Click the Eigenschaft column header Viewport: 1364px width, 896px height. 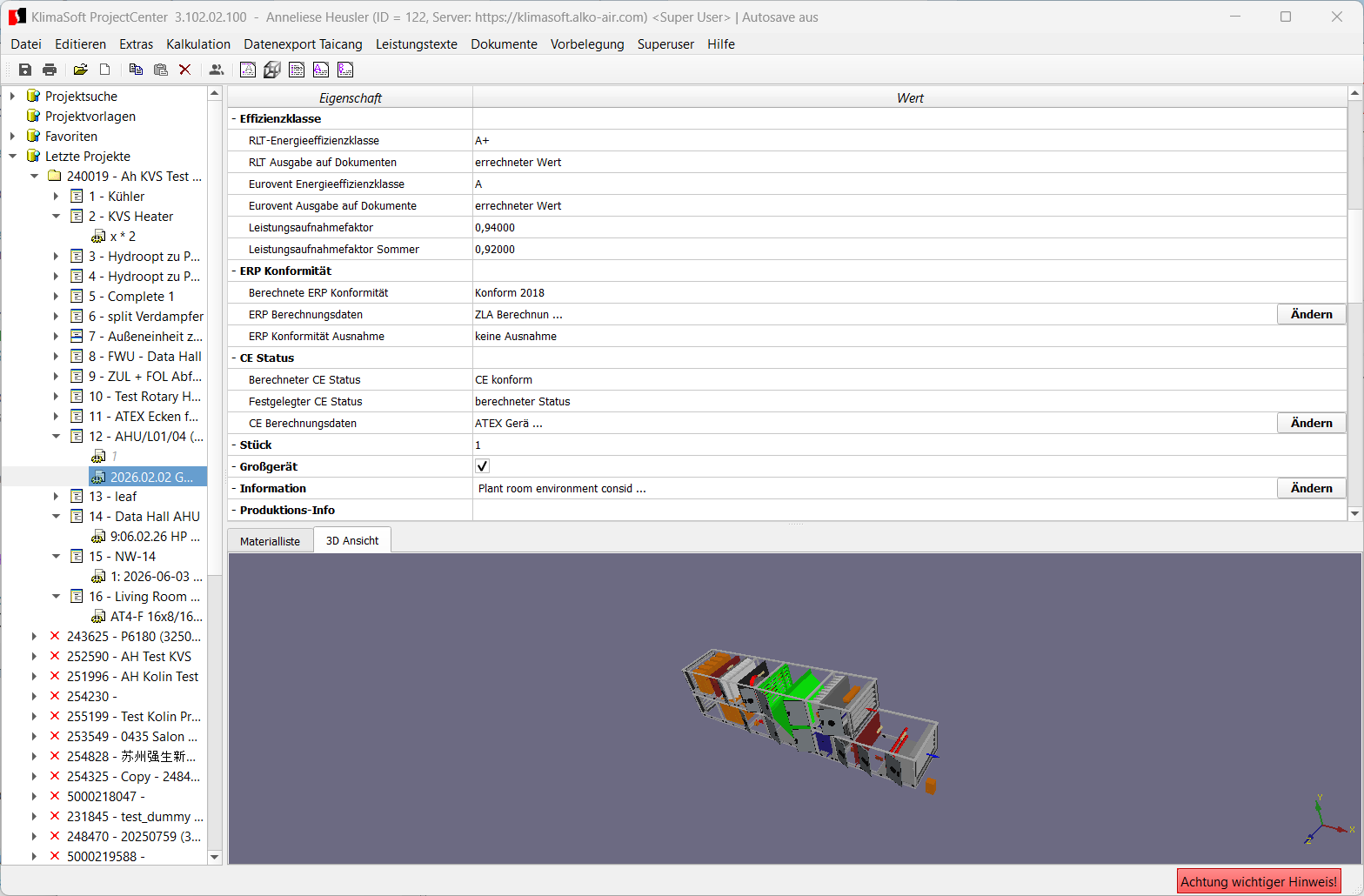(x=350, y=97)
